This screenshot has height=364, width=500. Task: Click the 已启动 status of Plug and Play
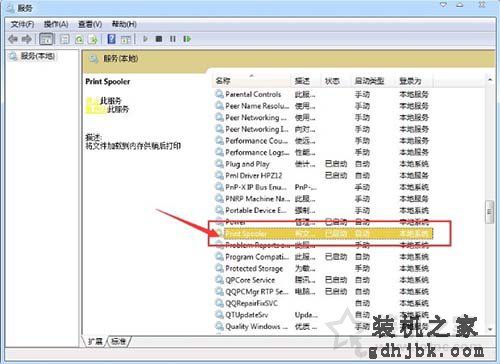(336, 164)
